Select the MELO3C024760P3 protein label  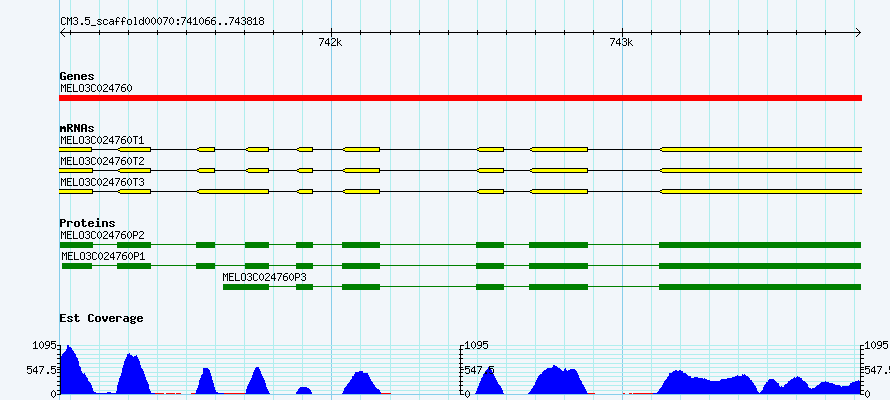click(x=265, y=277)
